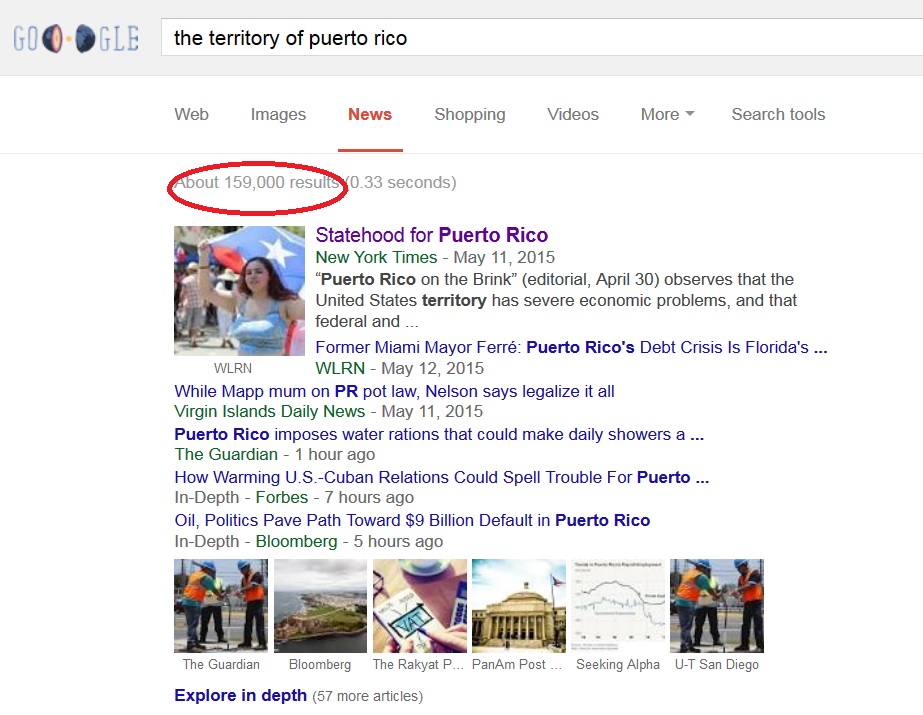
Task: Click 'Explore in depth' link
Action: pyautogui.click(x=240, y=696)
